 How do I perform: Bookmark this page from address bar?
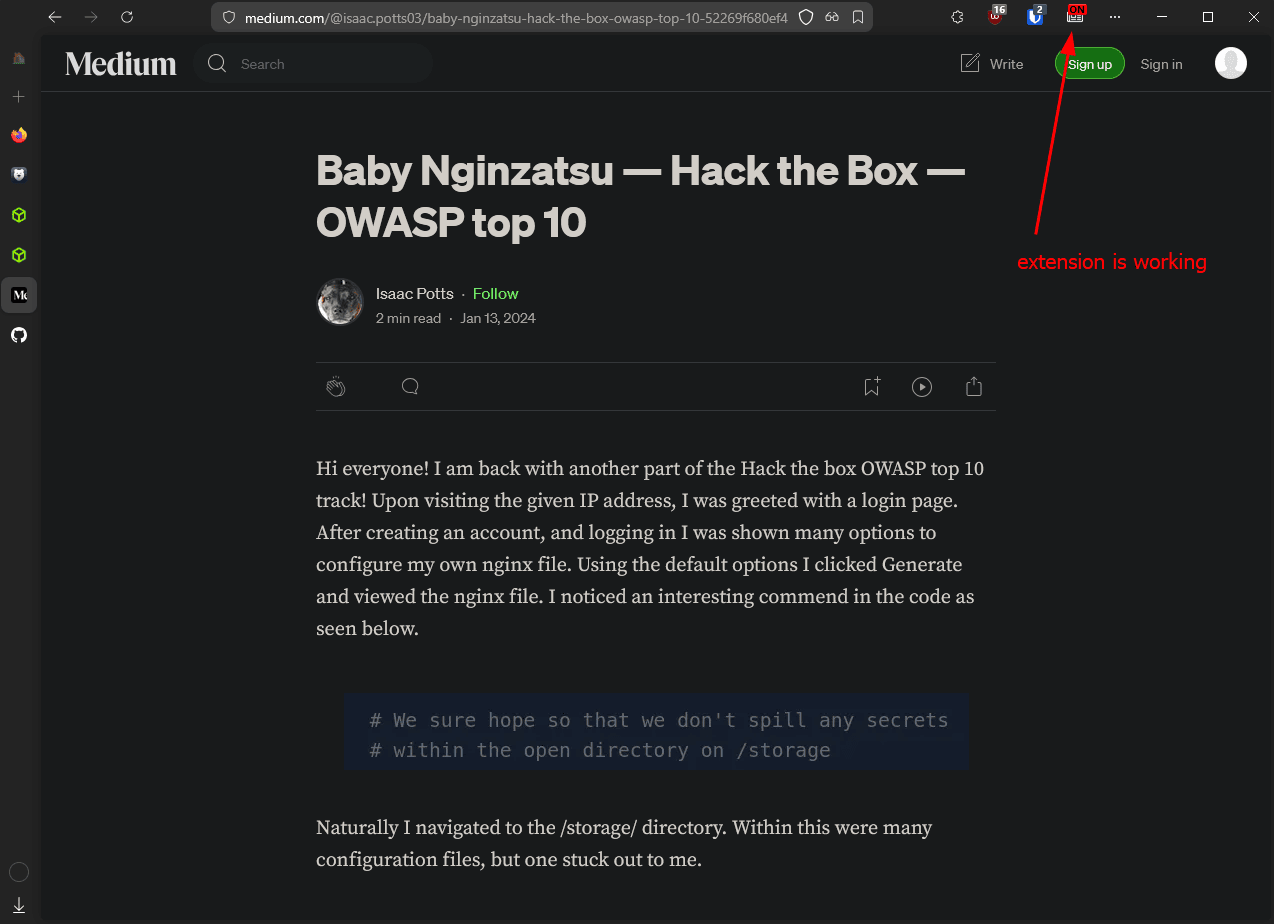858,17
